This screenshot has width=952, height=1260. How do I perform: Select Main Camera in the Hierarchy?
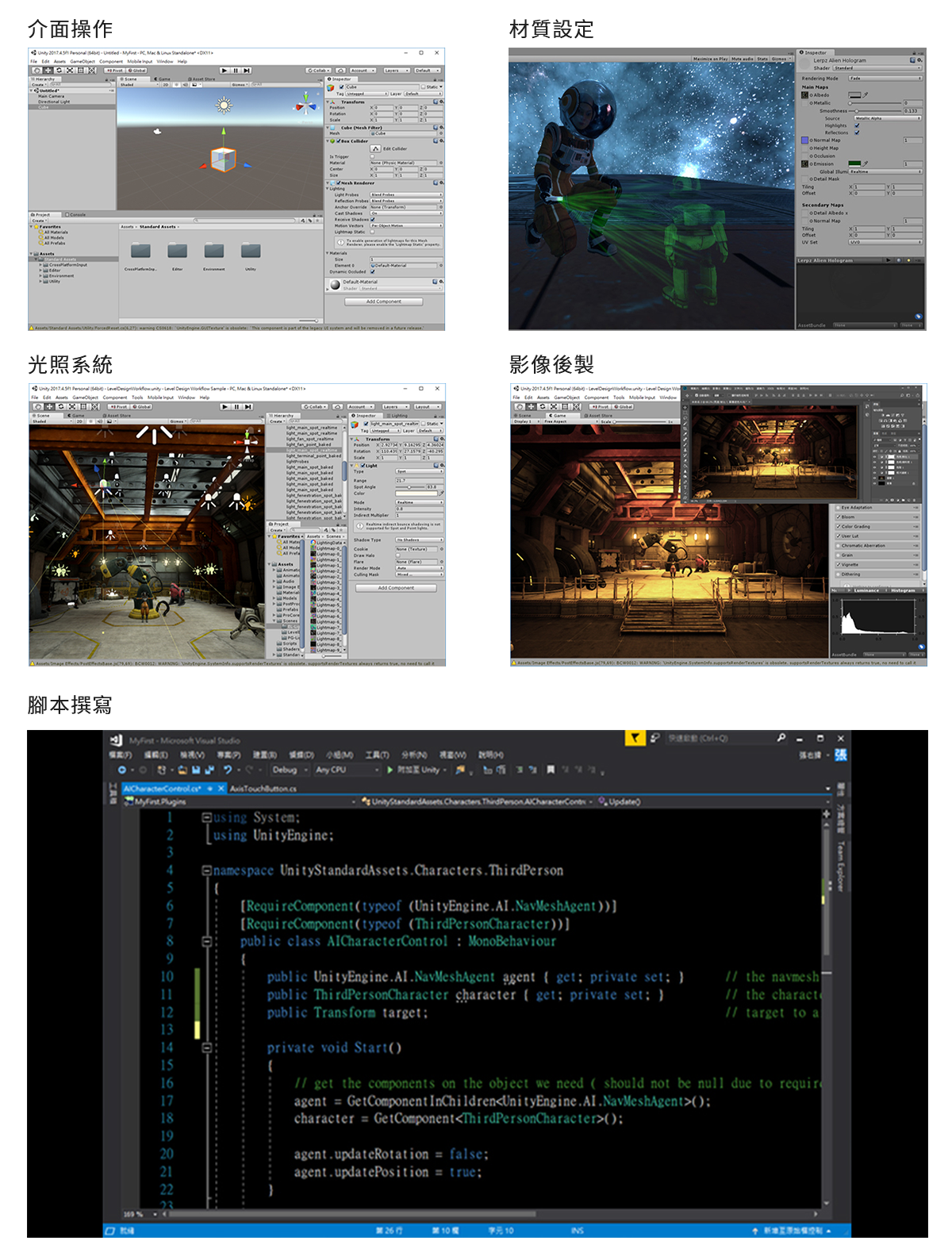(52, 96)
